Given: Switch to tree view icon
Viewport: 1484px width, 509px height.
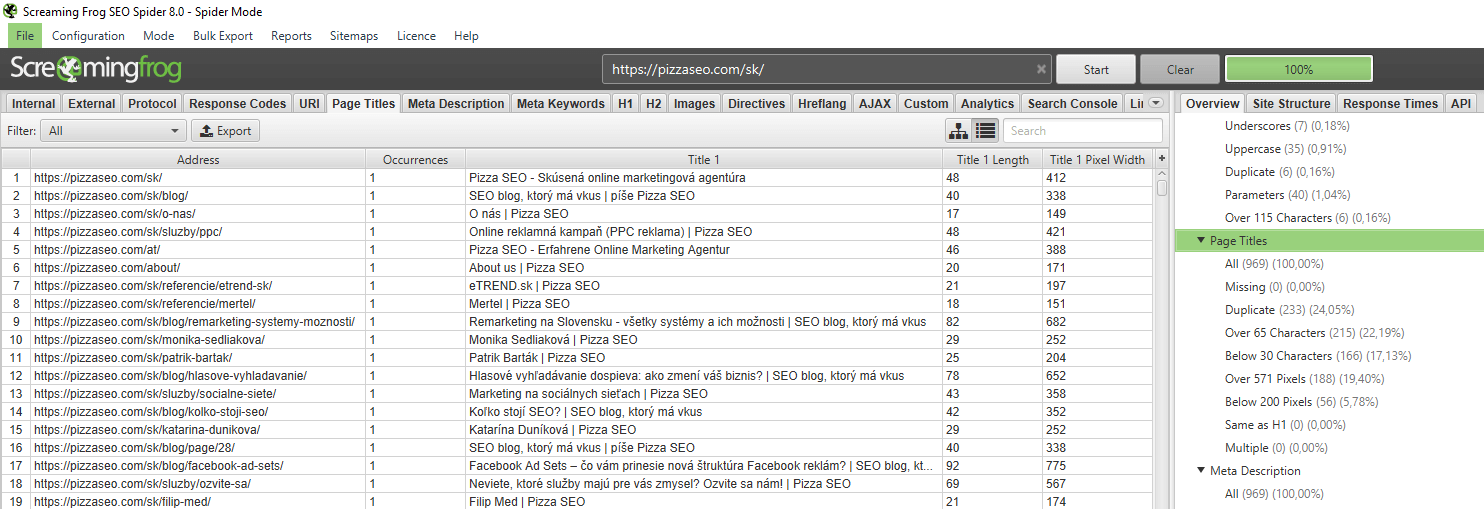Looking at the screenshot, I should 958,130.
